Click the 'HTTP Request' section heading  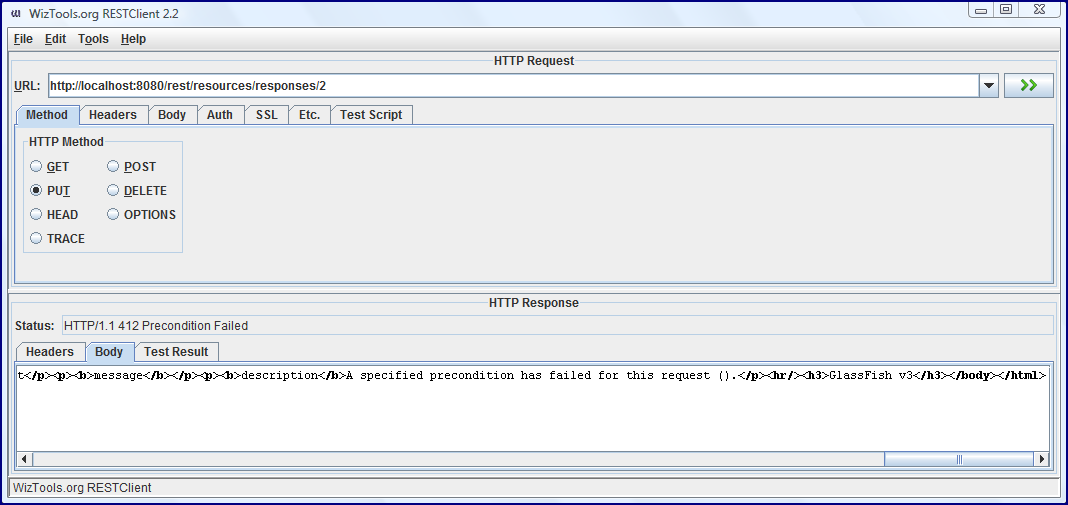534,61
